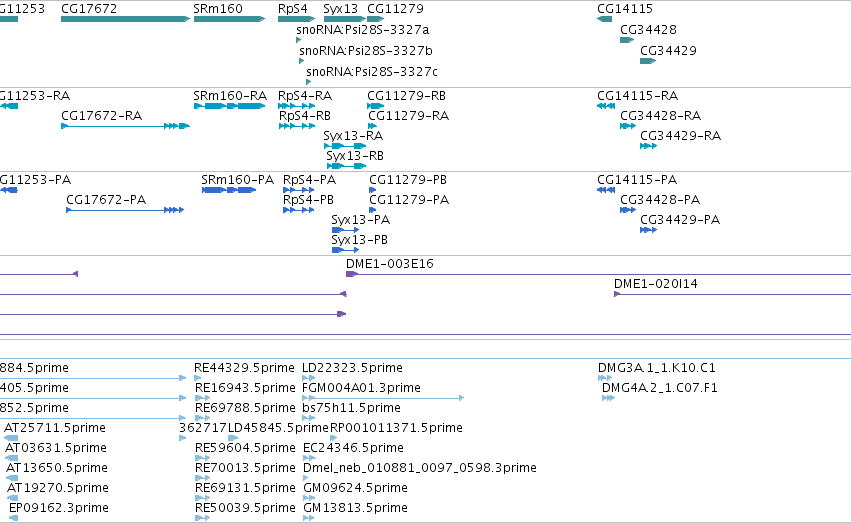This screenshot has height=523, width=851.
Task: Click the RpS4 gene label
Action: click(293, 9)
